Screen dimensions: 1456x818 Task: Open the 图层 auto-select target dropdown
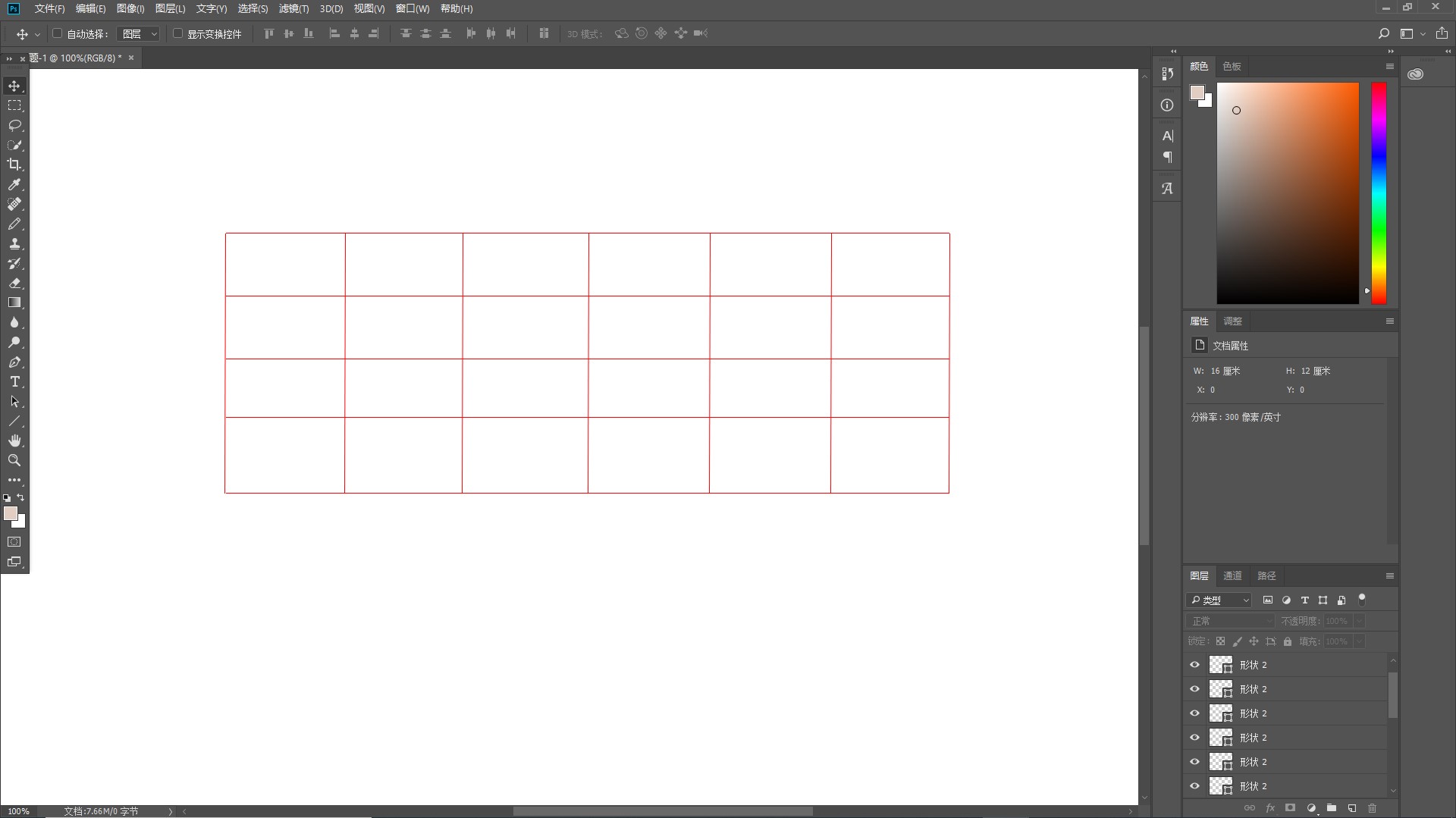(139, 34)
